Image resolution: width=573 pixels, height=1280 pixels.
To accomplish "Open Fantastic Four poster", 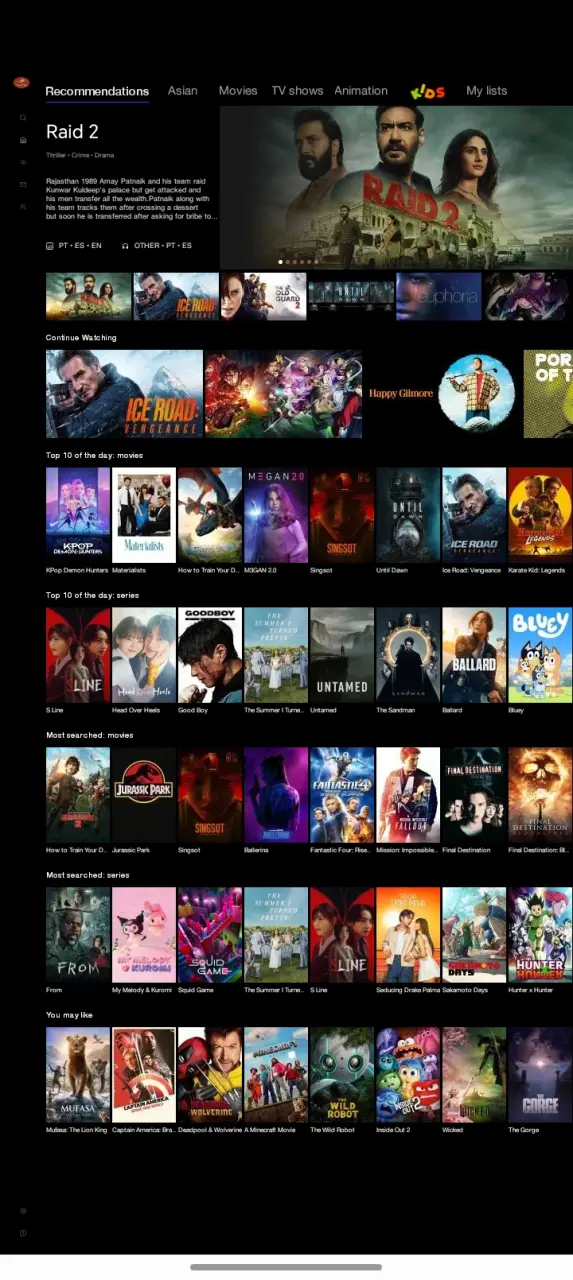I will point(342,795).
